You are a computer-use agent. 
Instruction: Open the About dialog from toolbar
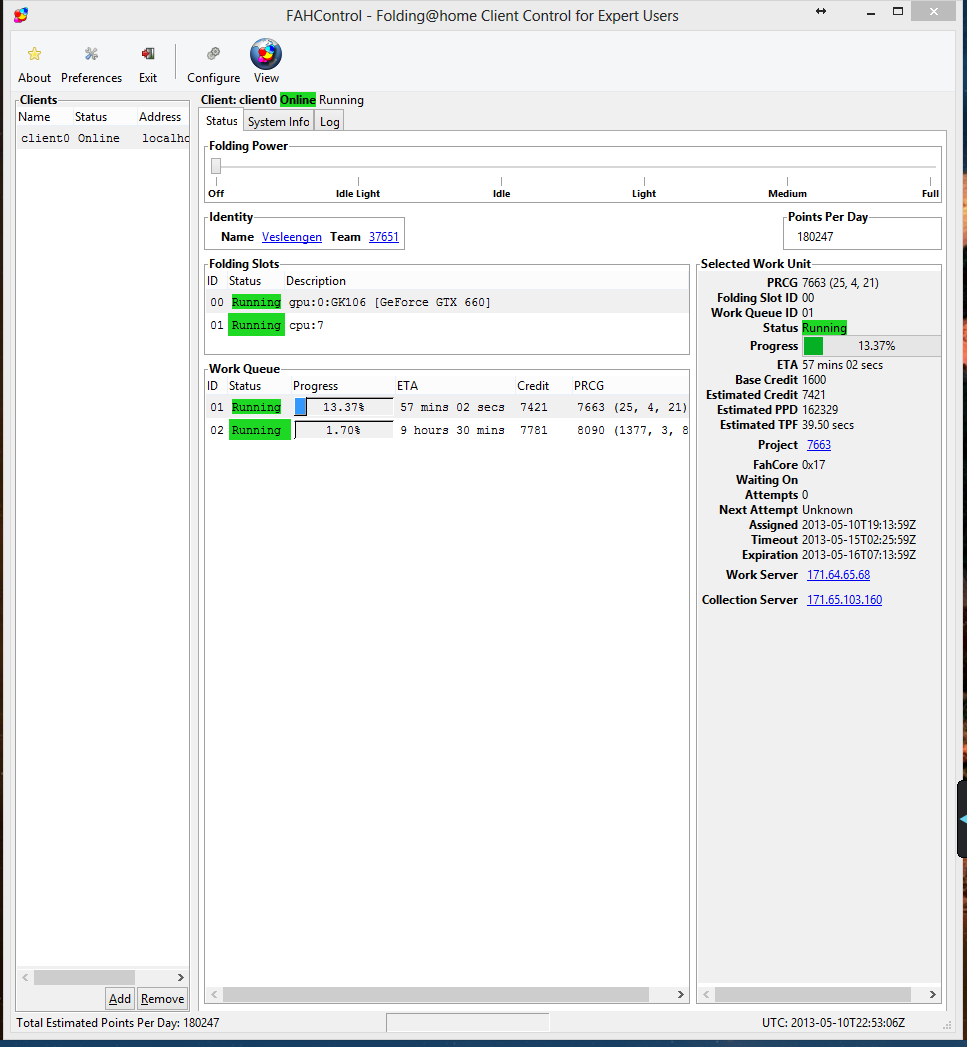coord(34,65)
